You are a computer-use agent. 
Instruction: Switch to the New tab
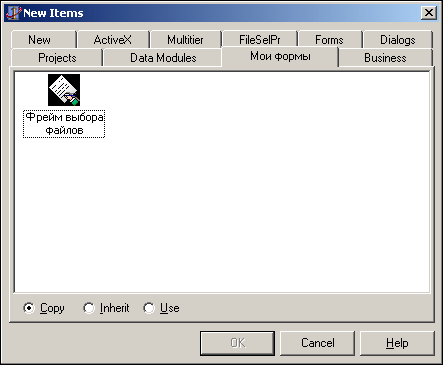(x=43, y=40)
